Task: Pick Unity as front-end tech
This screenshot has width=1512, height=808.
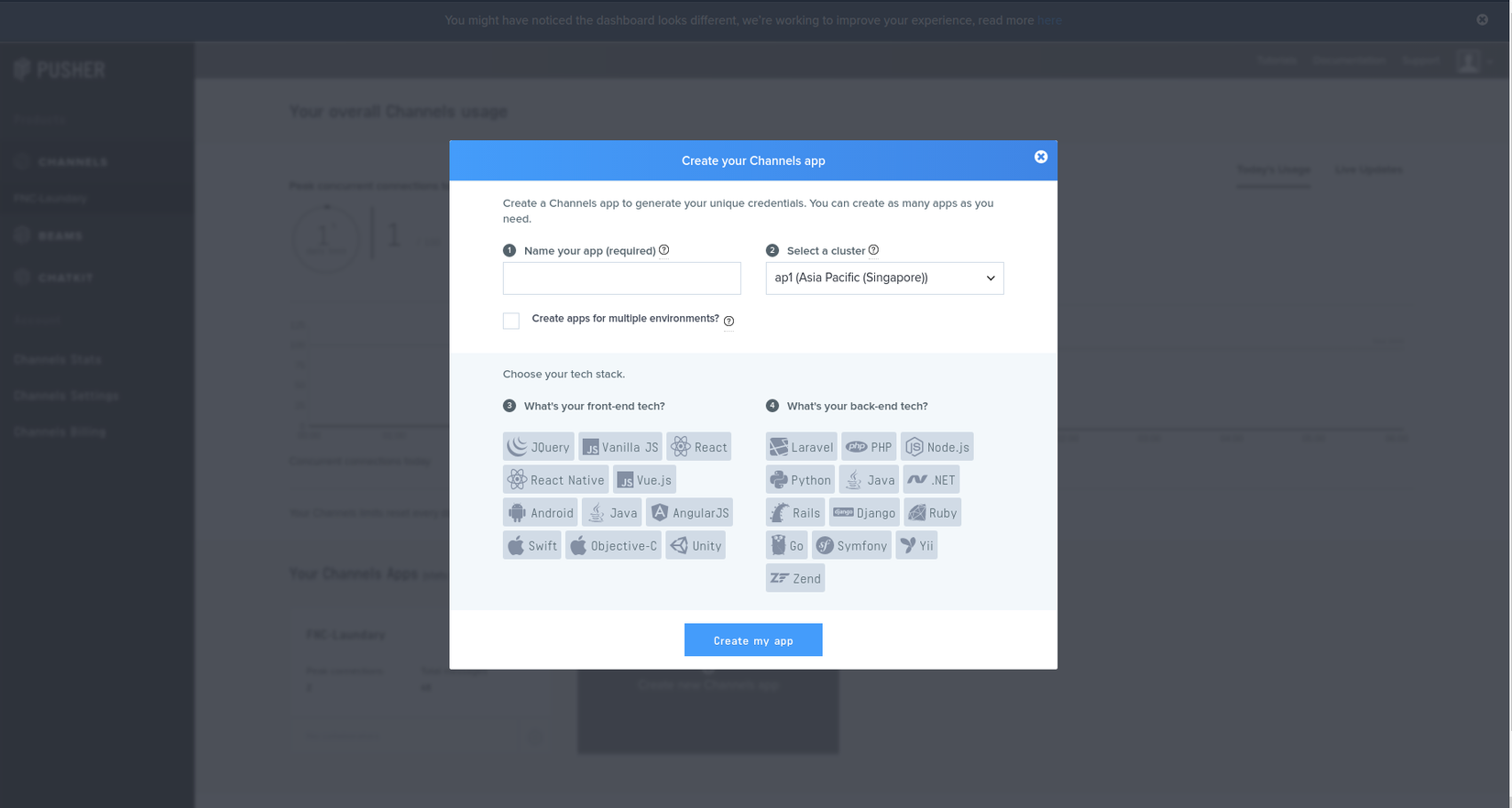Action: pyautogui.click(x=696, y=545)
